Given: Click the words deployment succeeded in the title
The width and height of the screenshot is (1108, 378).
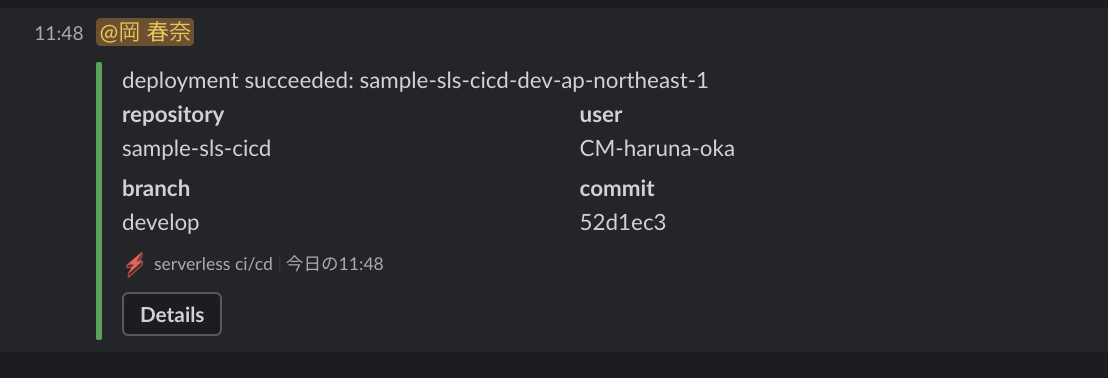Looking at the screenshot, I should pos(236,81).
